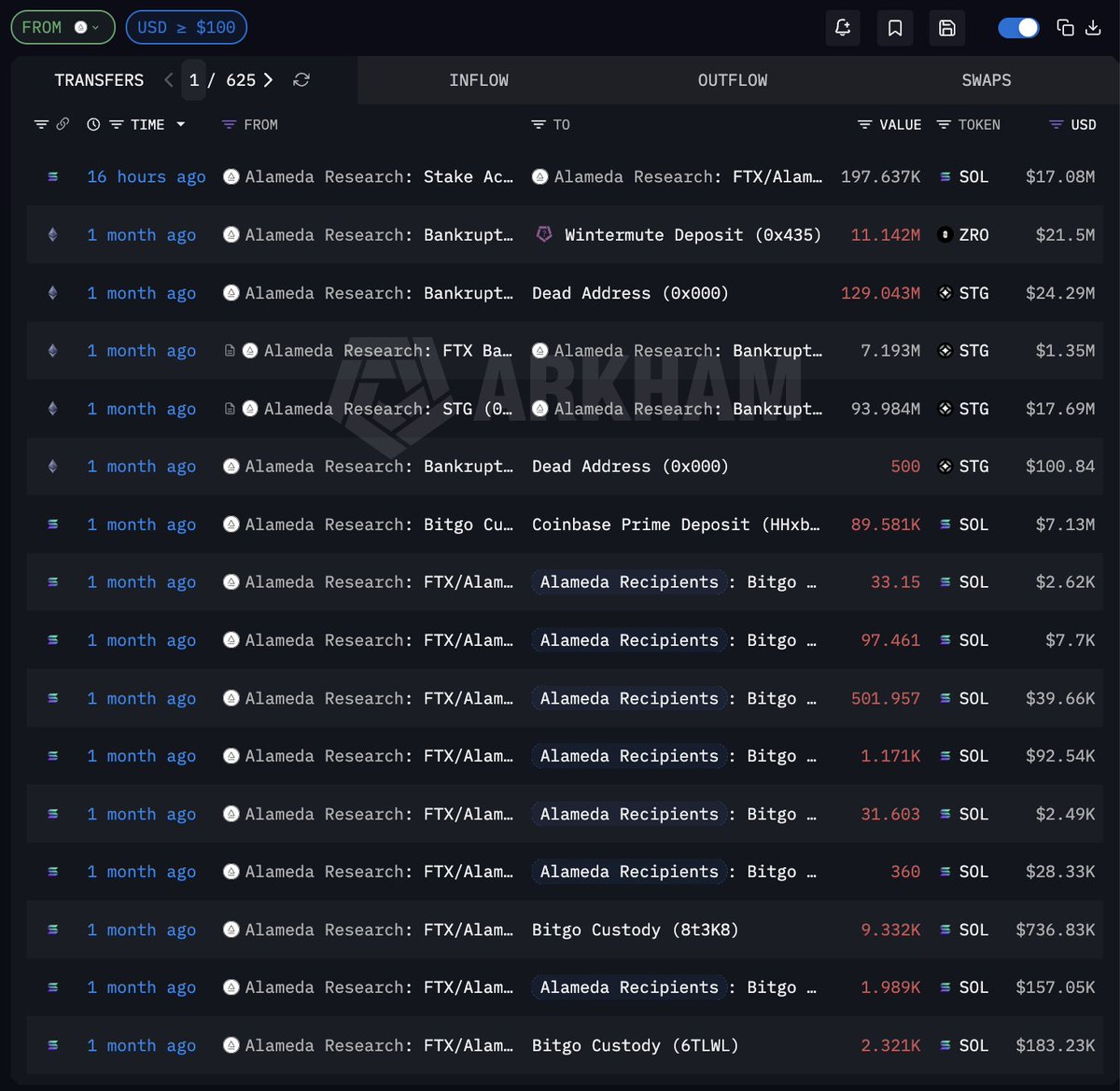Open the TIME column sort dropdown arrow
This screenshot has height=1091, width=1120.
click(180, 124)
